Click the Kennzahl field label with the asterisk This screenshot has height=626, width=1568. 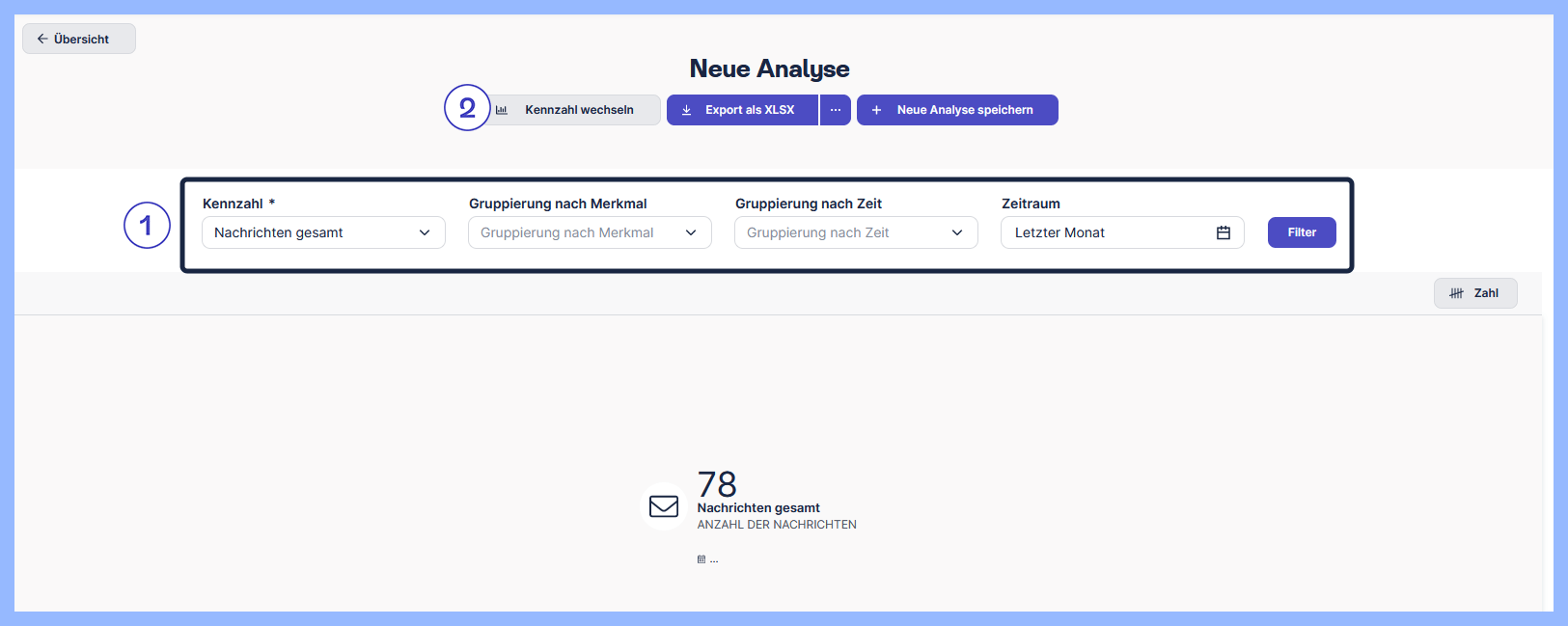click(238, 204)
